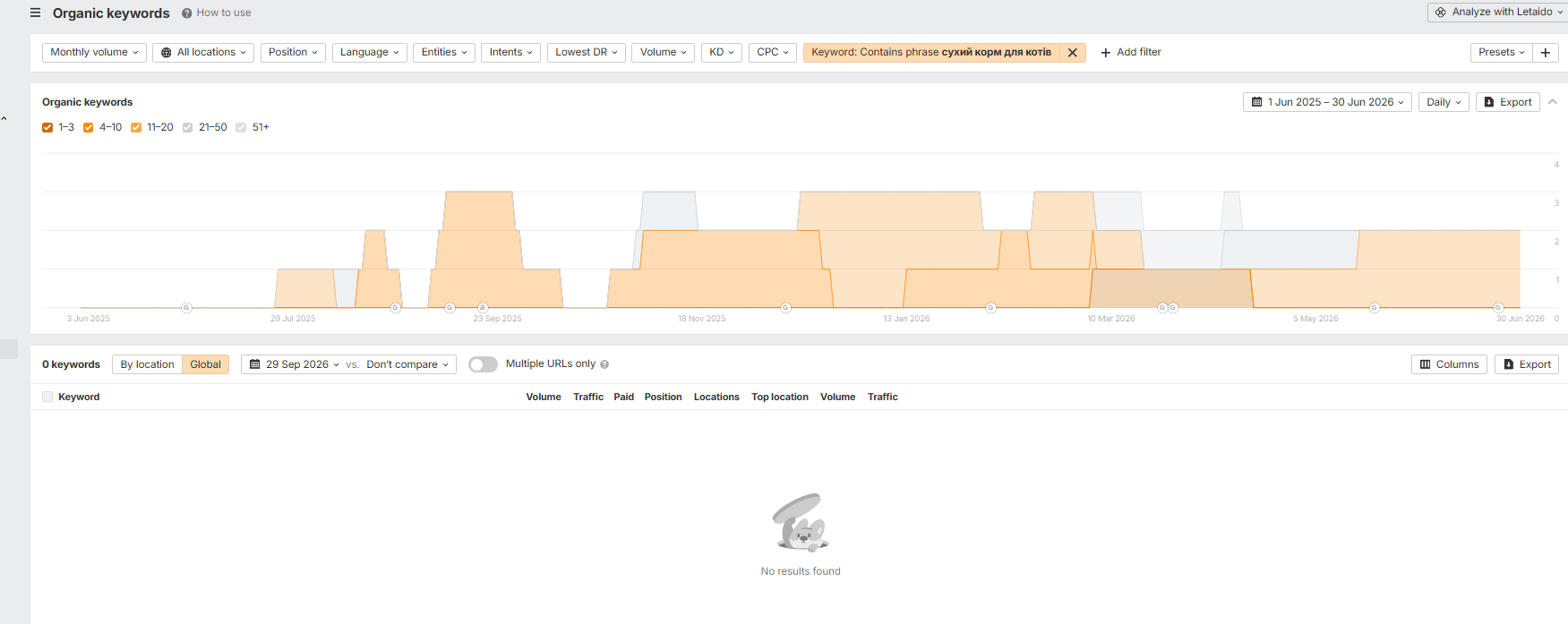Click the help icon beside Multiple URLs only
The height and width of the screenshot is (624, 1568).
click(x=604, y=364)
